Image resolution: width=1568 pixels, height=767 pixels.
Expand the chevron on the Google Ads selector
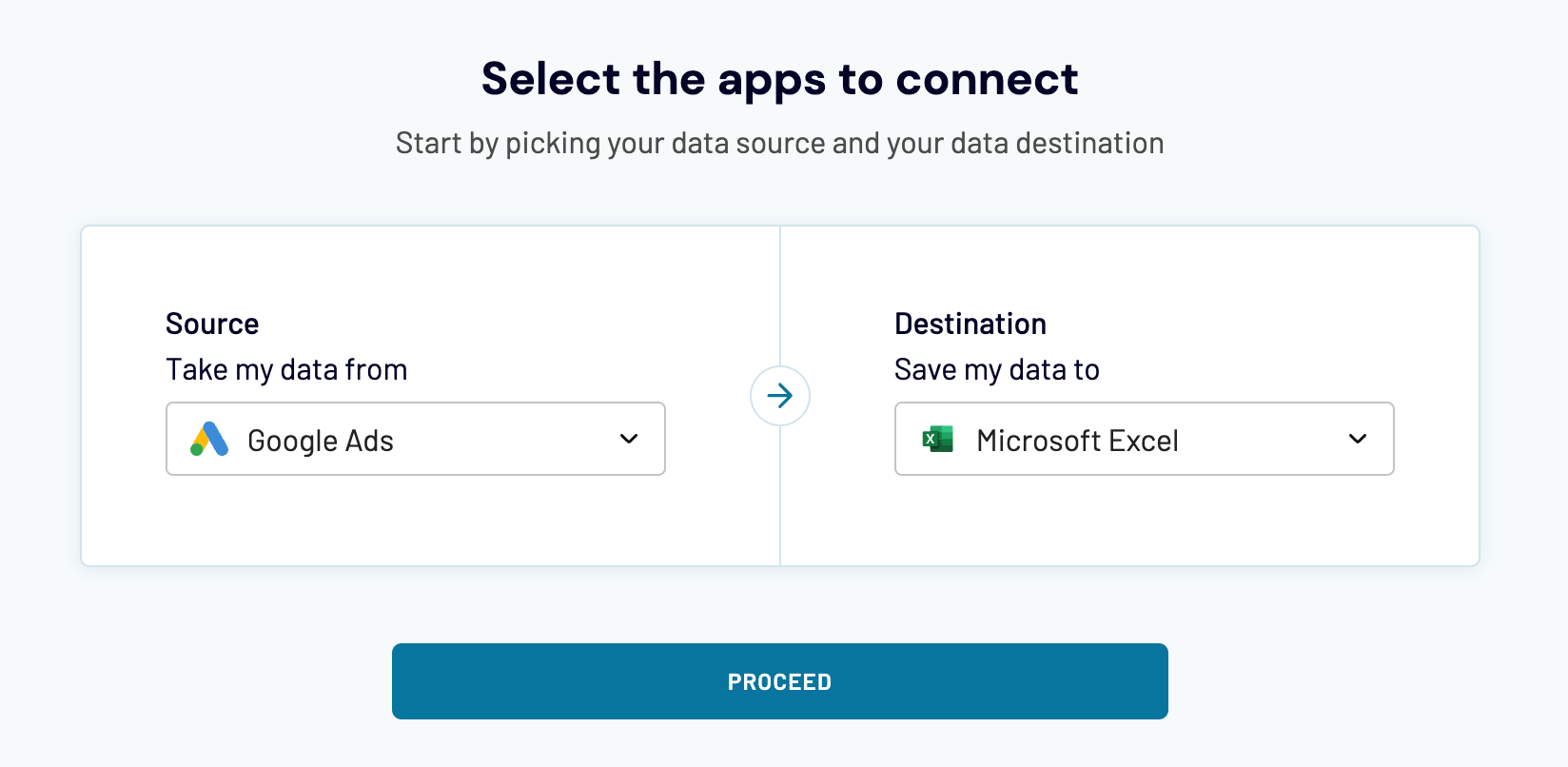click(628, 439)
